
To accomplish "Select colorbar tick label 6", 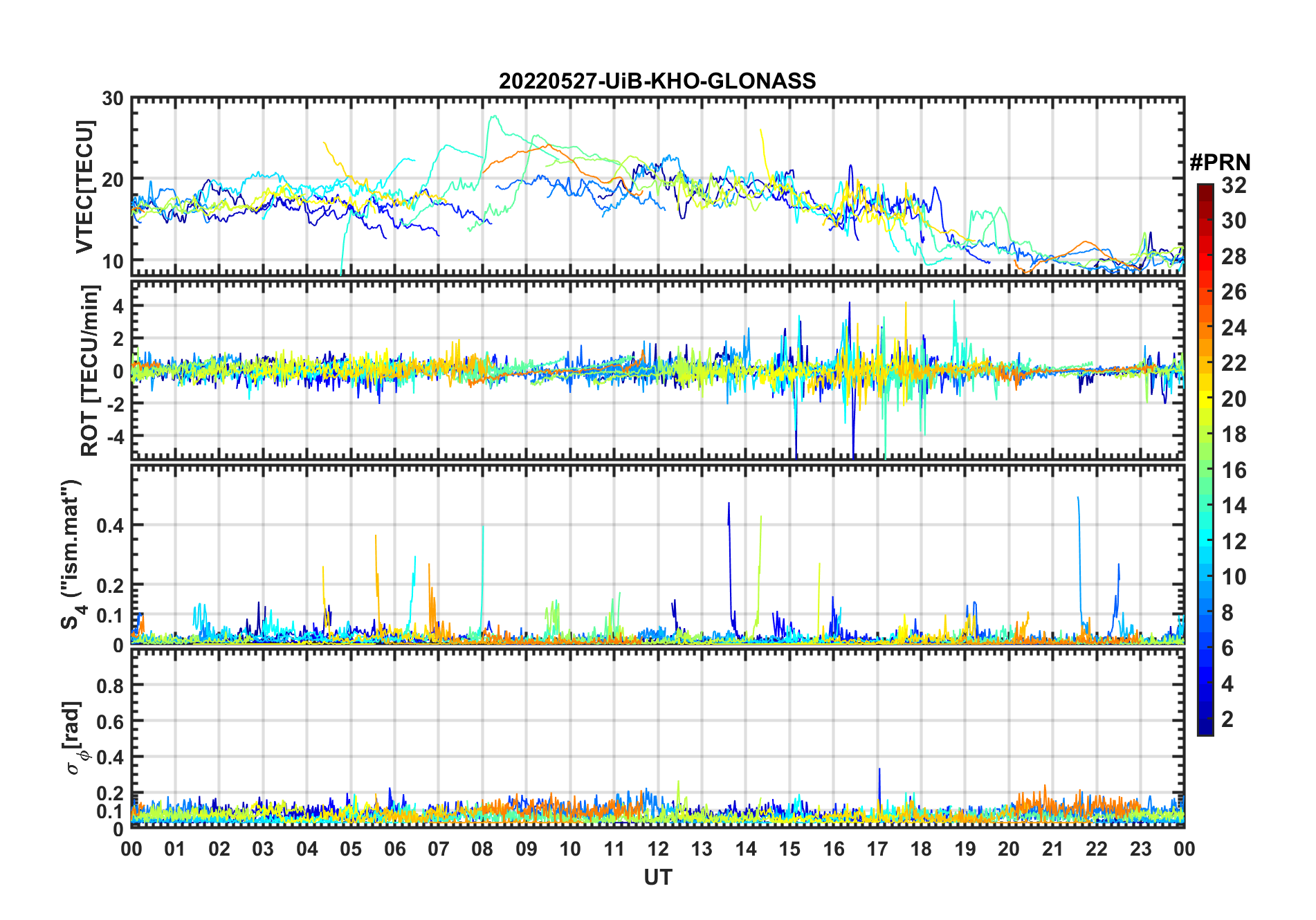I will point(1227,648).
